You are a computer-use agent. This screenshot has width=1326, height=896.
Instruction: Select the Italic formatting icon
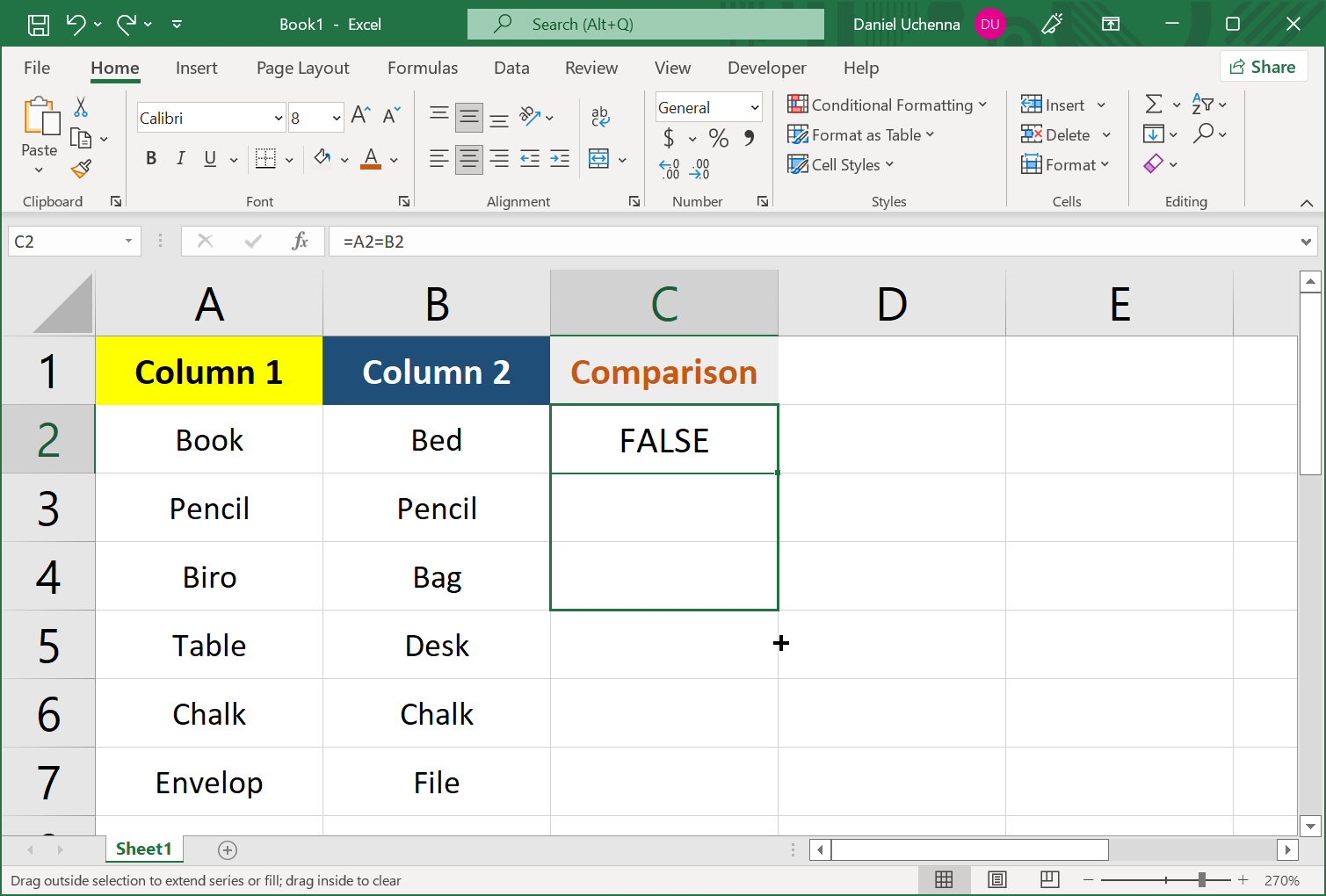(180, 159)
